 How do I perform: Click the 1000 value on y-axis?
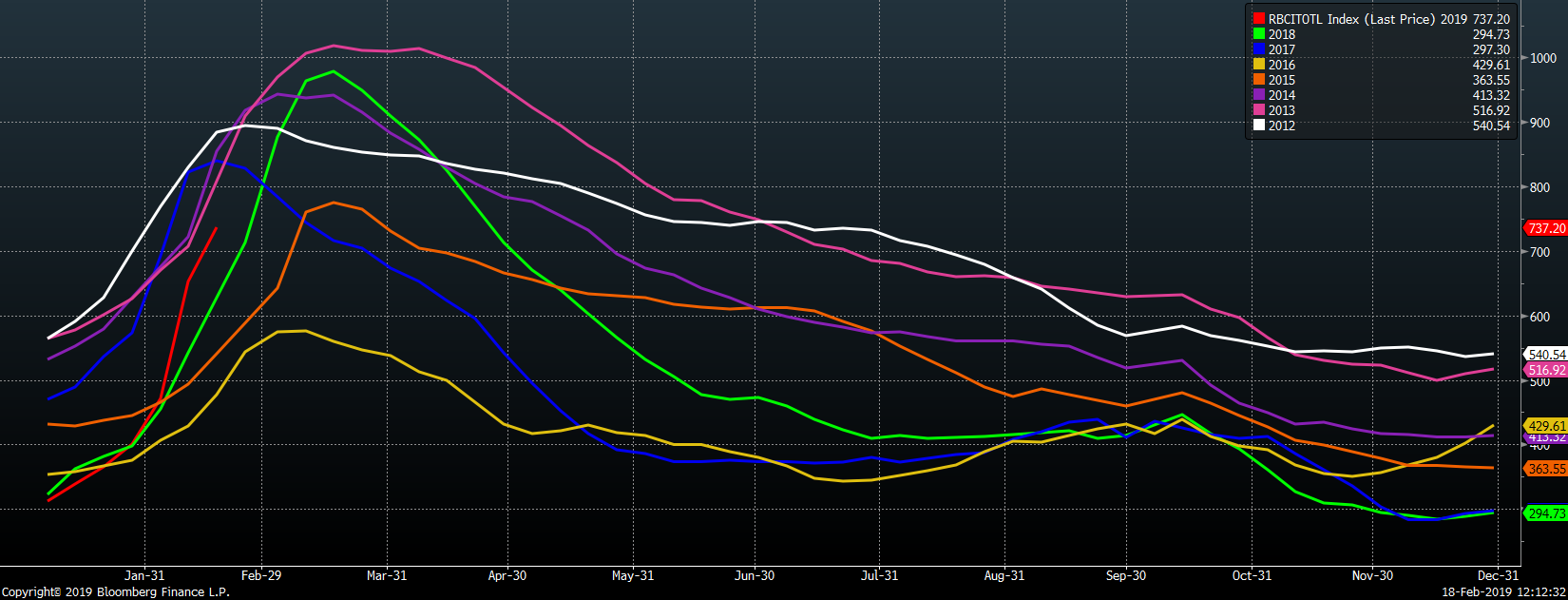click(x=1542, y=58)
